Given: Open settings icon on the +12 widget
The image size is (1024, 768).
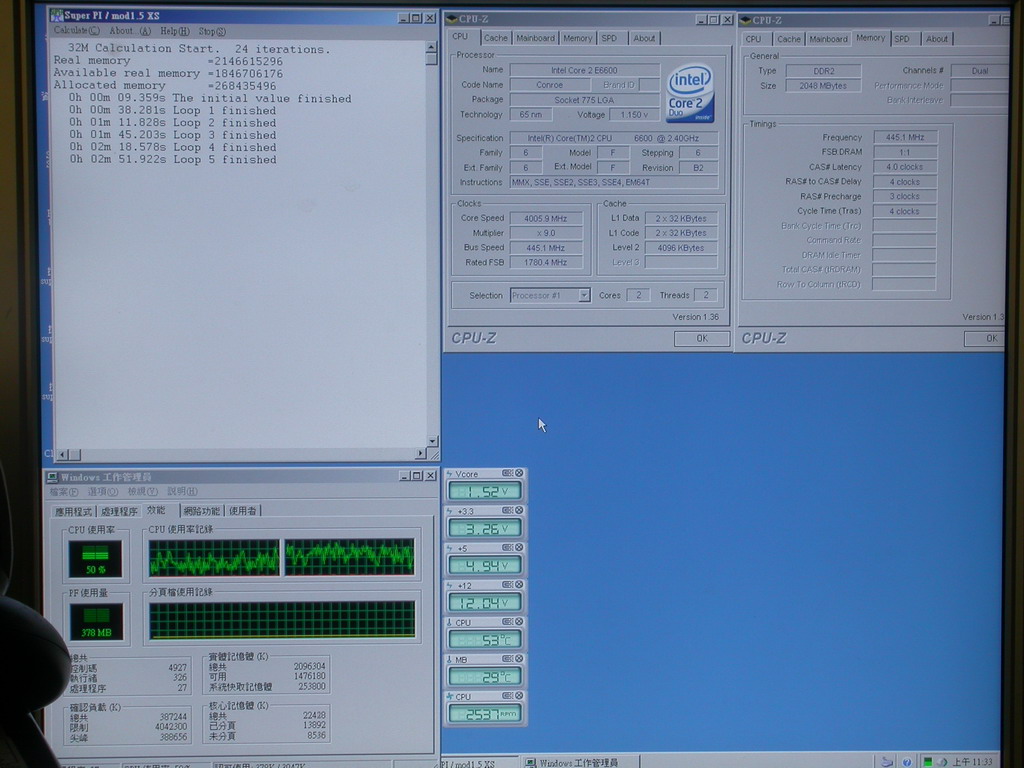Looking at the screenshot, I should tap(507, 585).
